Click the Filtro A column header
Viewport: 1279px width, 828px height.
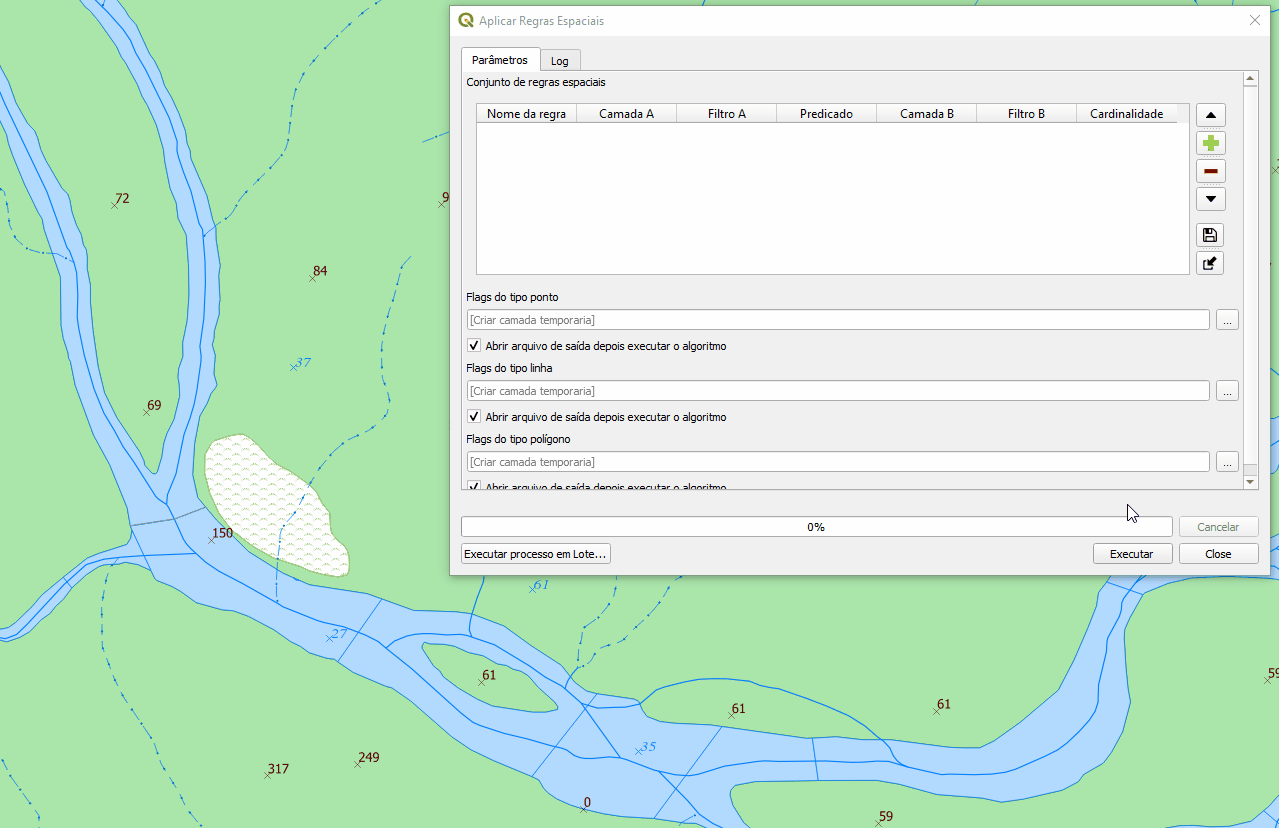pyautogui.click(x=726, y=114)
